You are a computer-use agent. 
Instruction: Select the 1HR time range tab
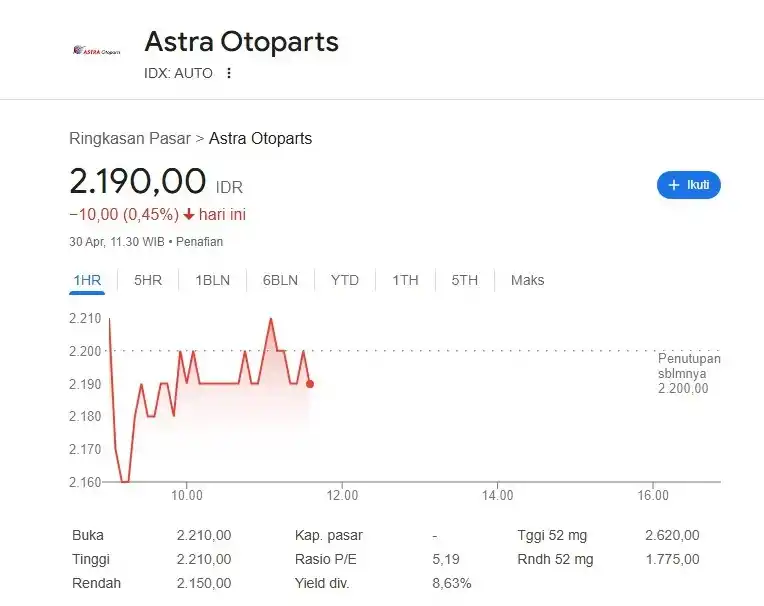(x=87, y=280)
